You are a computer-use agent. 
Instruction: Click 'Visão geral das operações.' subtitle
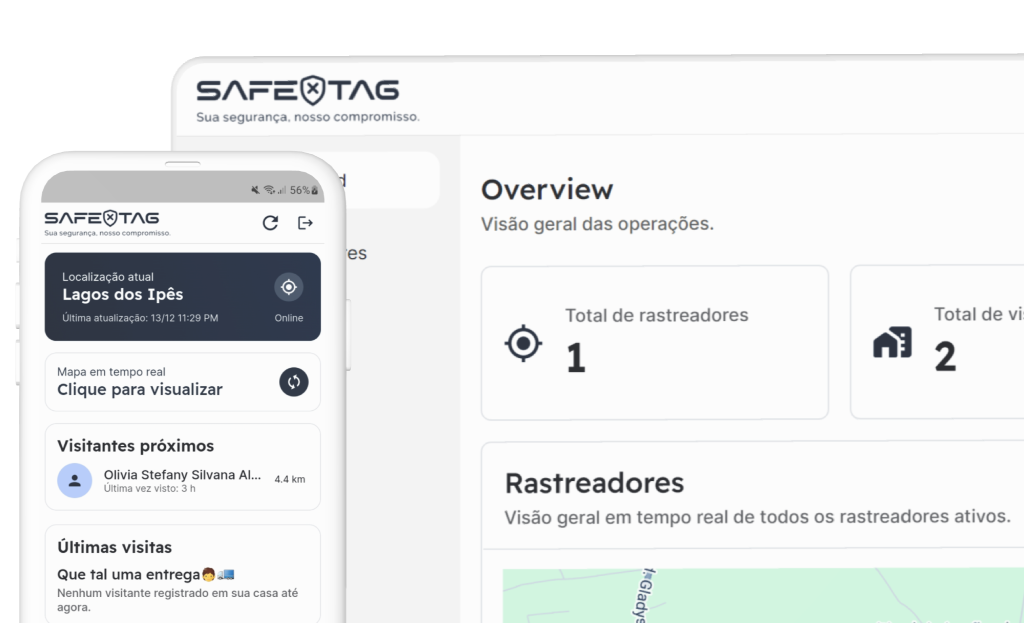point(598,224)
